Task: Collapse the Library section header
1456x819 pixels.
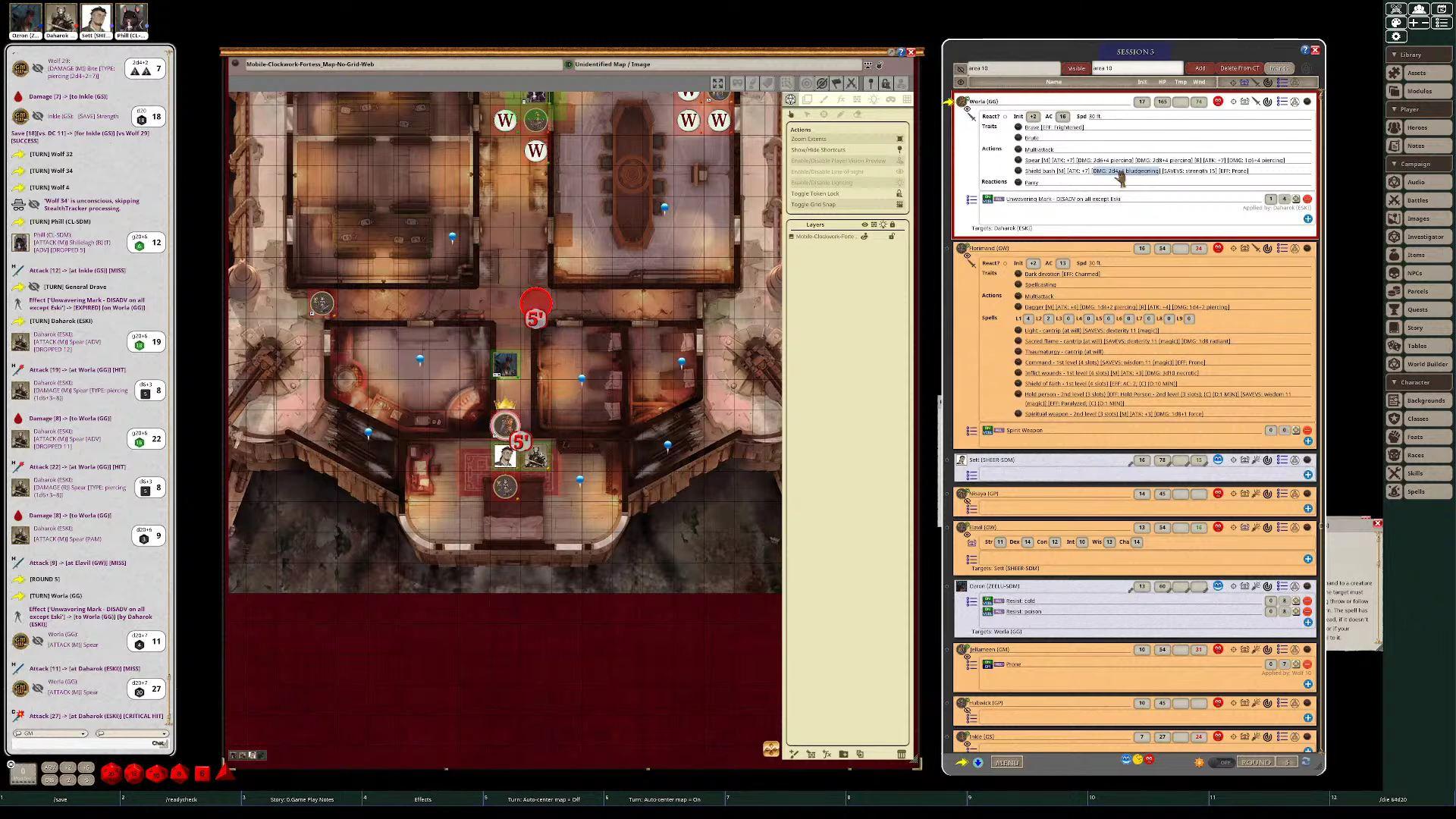Action: coord(1394,54)
